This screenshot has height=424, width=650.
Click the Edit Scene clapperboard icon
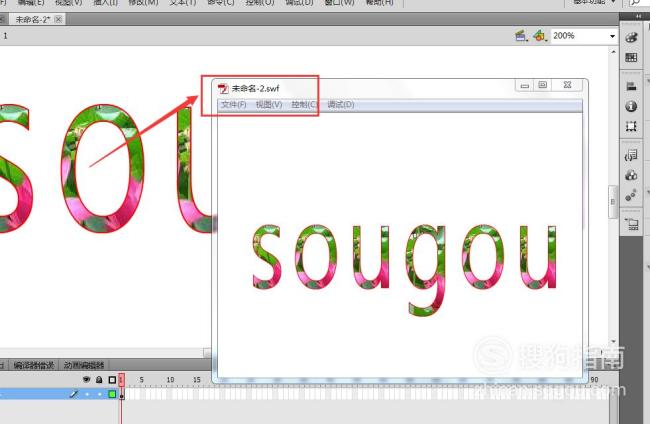521,36
